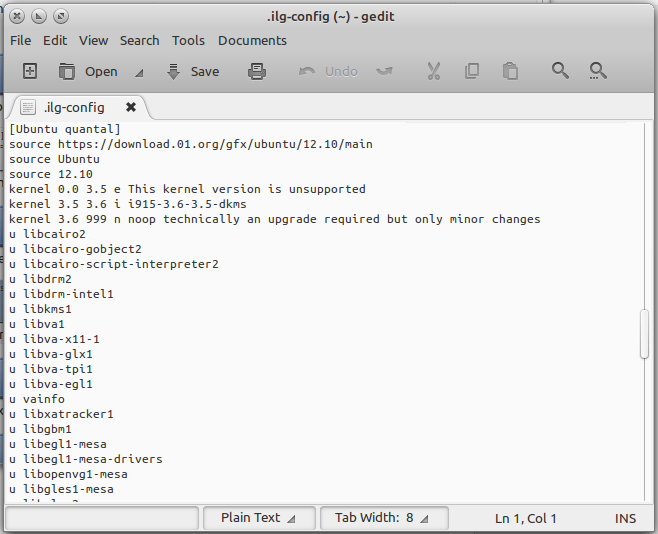Screen dimensions: 658x534
Task: Open the File menu
Action: coord(21,41)
